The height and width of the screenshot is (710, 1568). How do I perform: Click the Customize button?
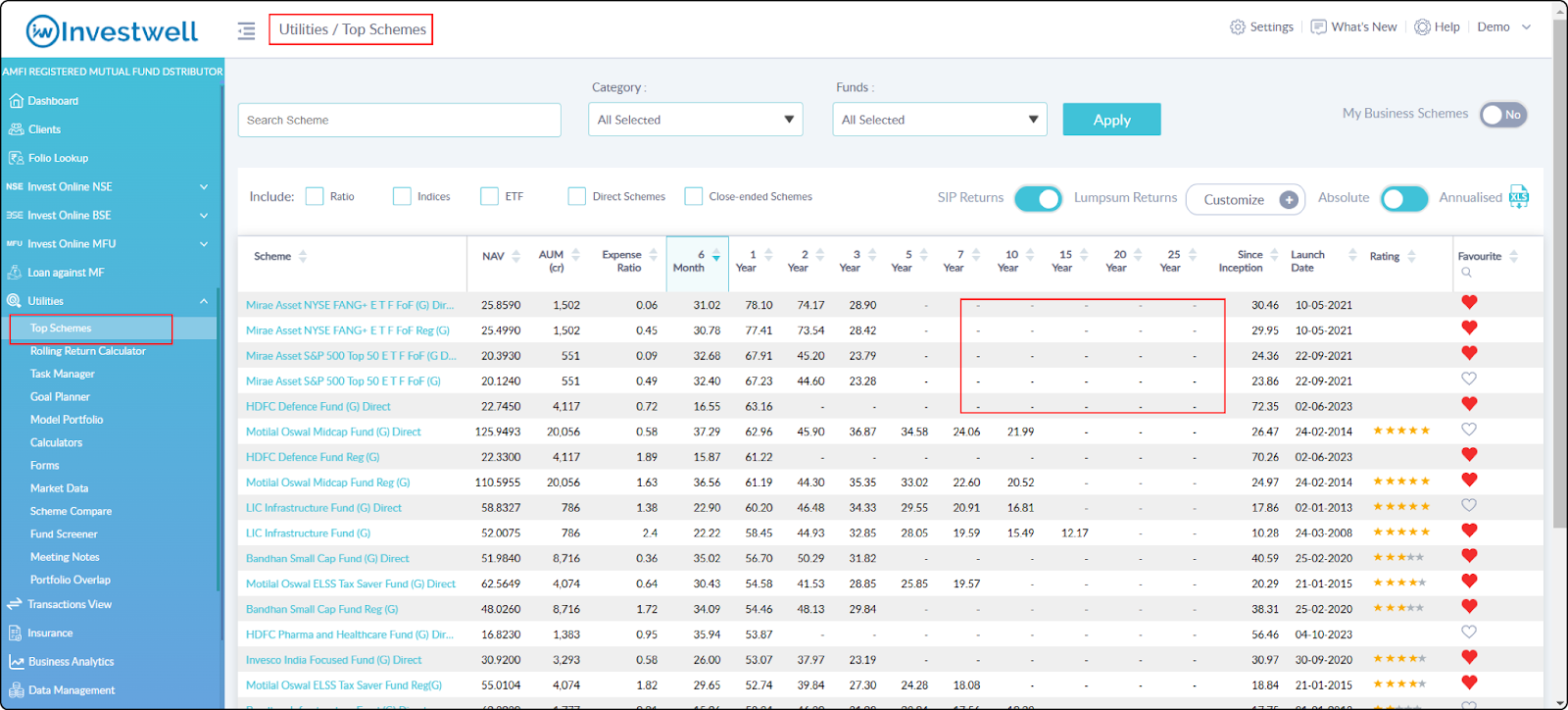click(x=1246, y=199)
